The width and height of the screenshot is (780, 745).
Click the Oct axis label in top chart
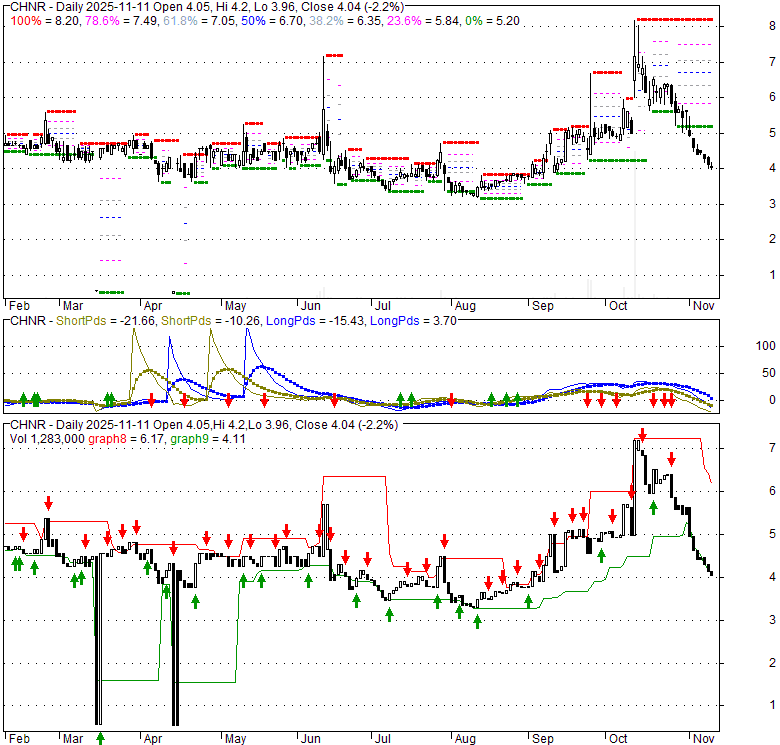point(618,306)
